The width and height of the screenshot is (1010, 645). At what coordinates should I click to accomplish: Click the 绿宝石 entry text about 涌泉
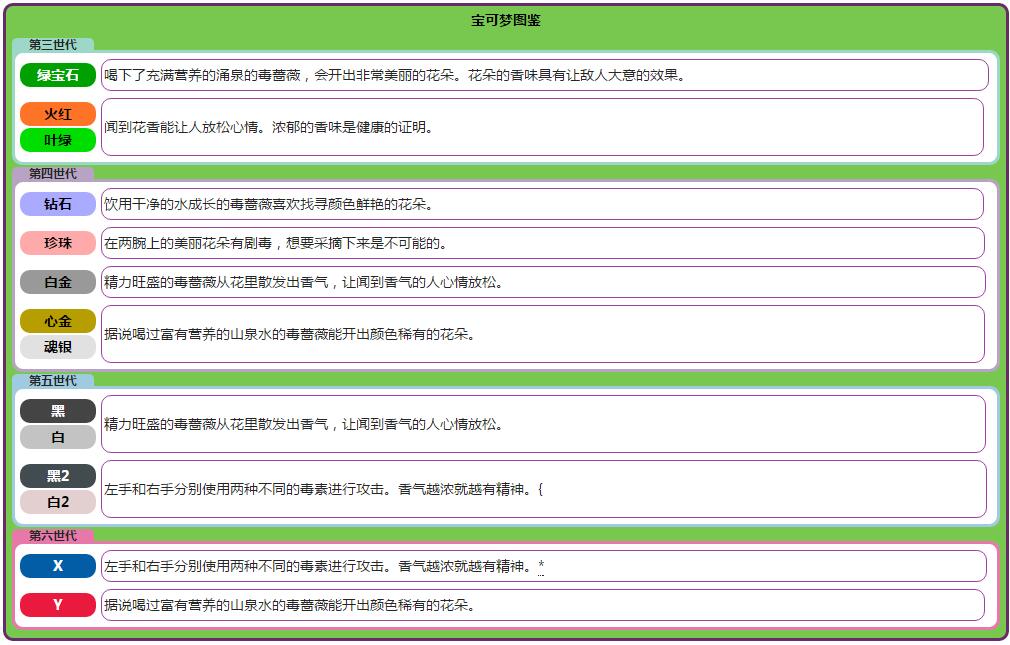[x=394, y=75]
